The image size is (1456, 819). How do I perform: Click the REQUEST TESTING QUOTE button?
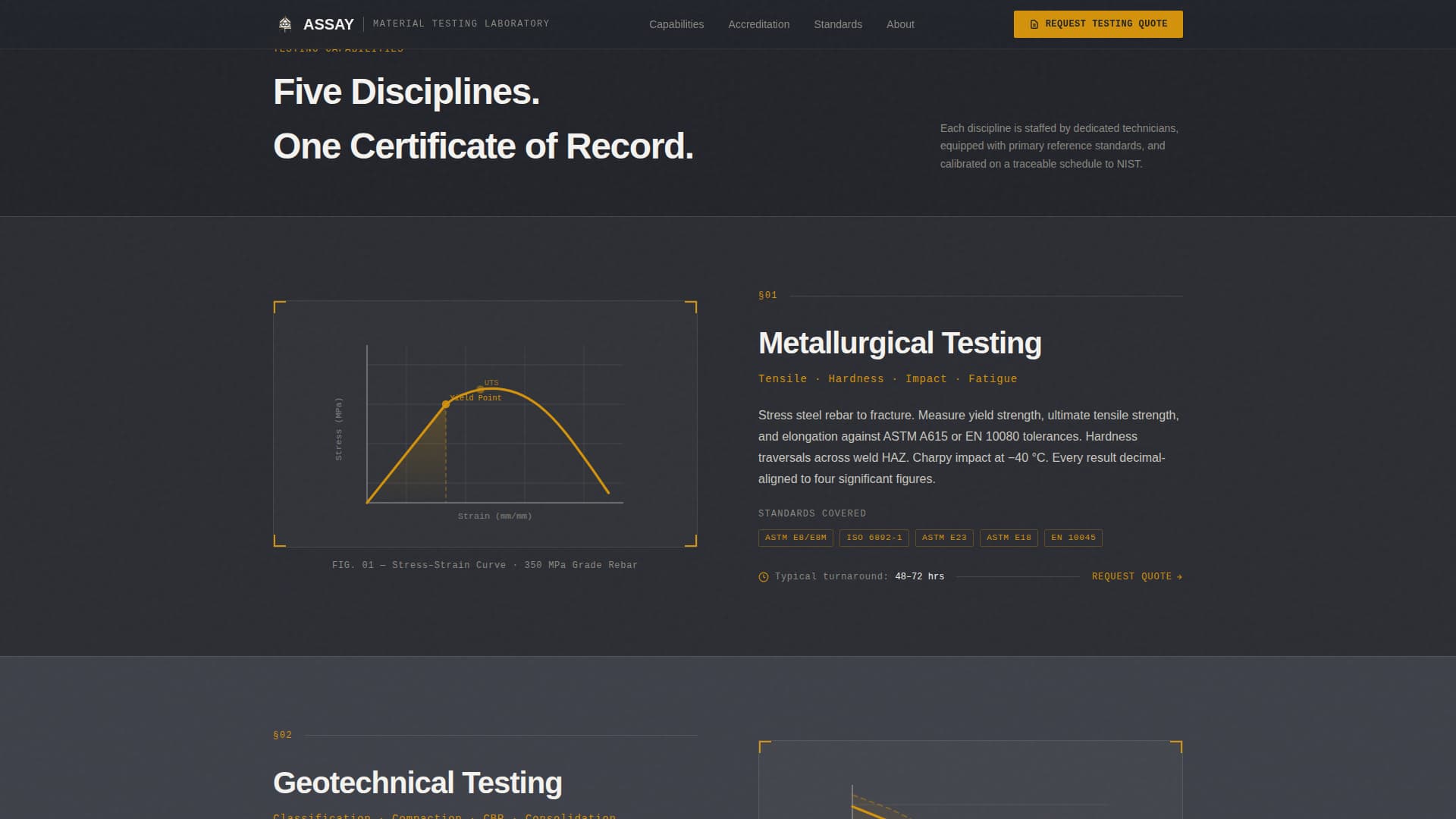(1097, 24)
